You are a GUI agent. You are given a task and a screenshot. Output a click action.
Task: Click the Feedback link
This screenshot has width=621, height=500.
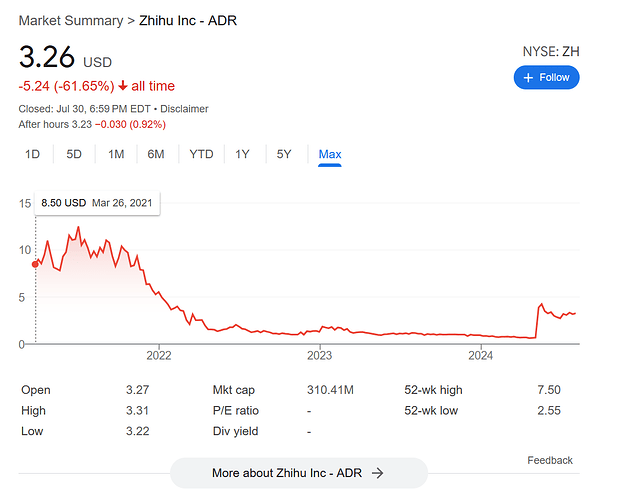[x=549, y=460]
